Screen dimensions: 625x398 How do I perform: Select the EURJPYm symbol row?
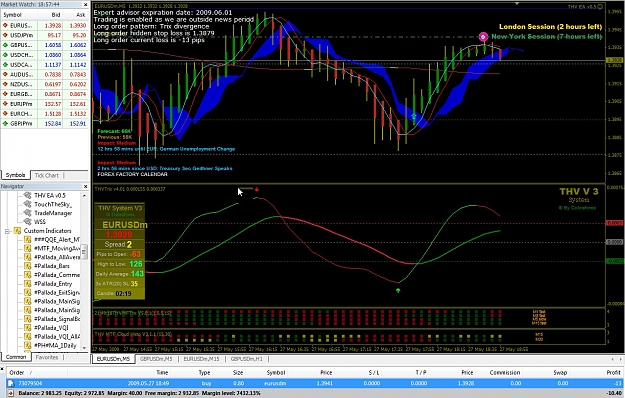pos(44,104)
